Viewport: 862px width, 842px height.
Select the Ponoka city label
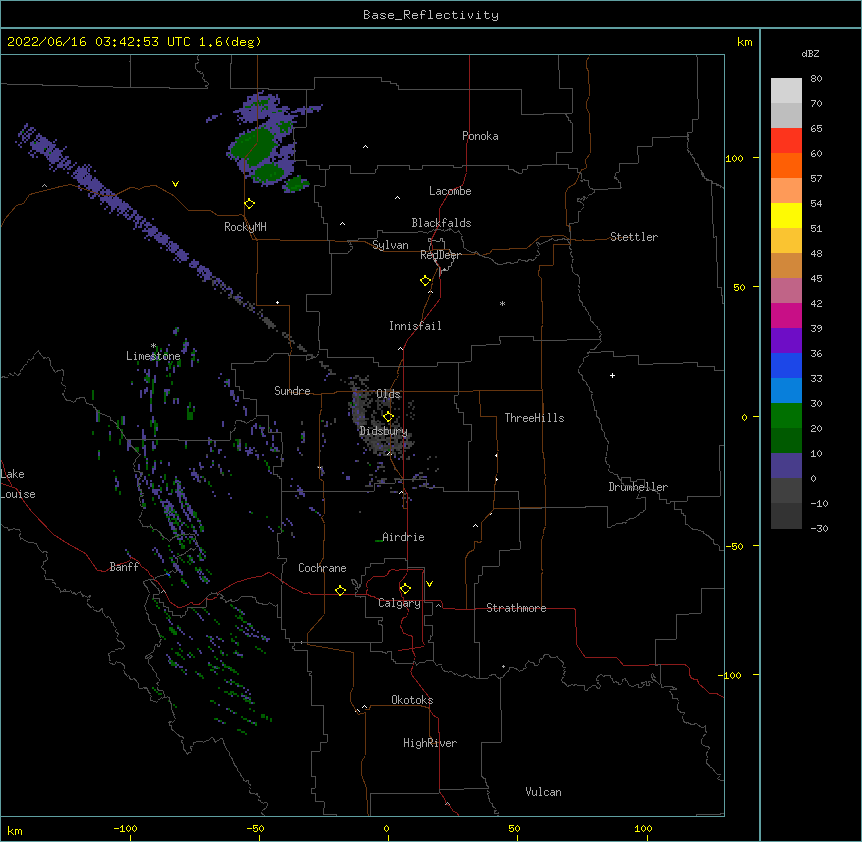(x=480, y=136)
